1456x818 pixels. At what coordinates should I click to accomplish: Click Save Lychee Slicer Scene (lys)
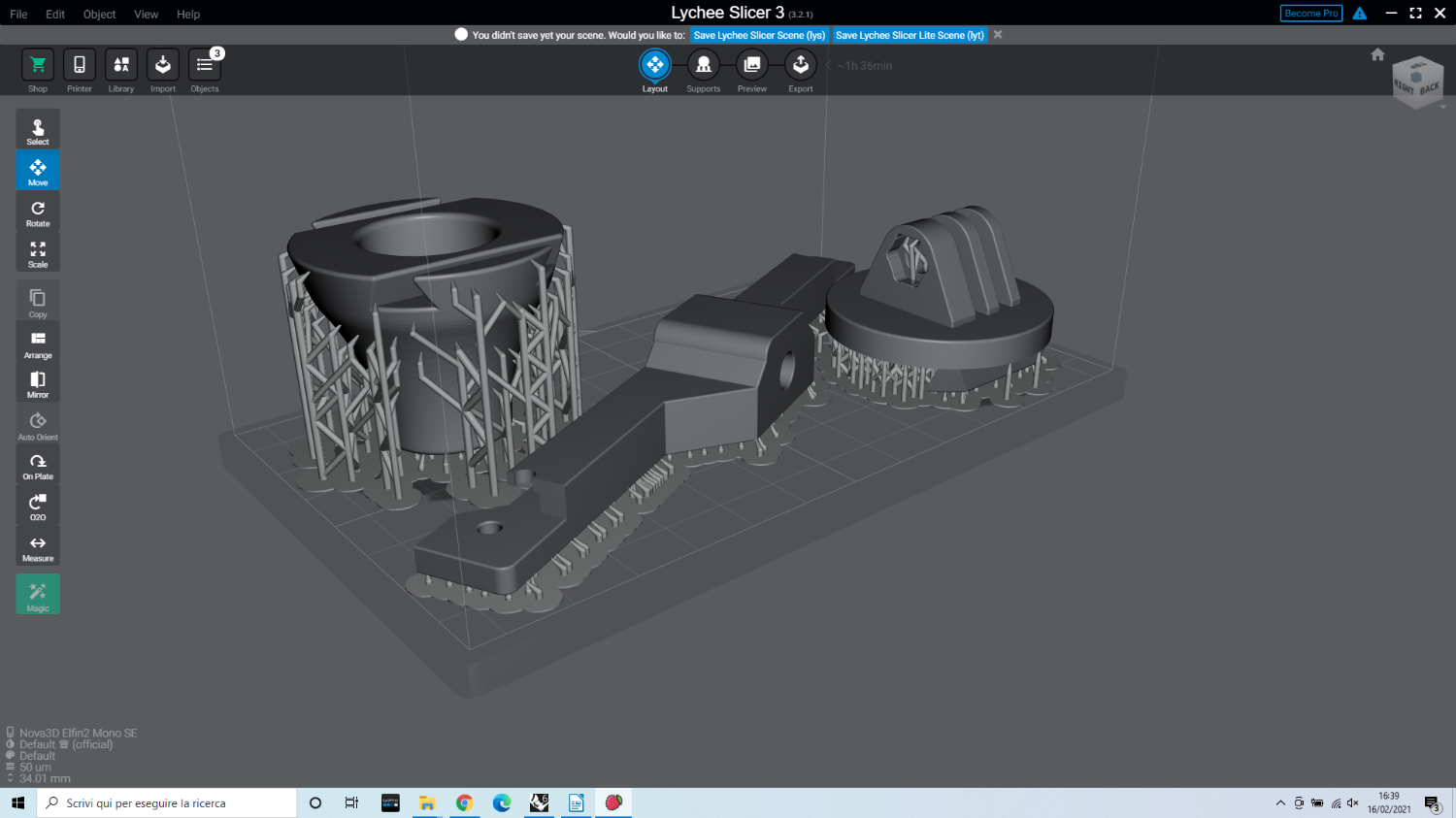coord(759,35)
